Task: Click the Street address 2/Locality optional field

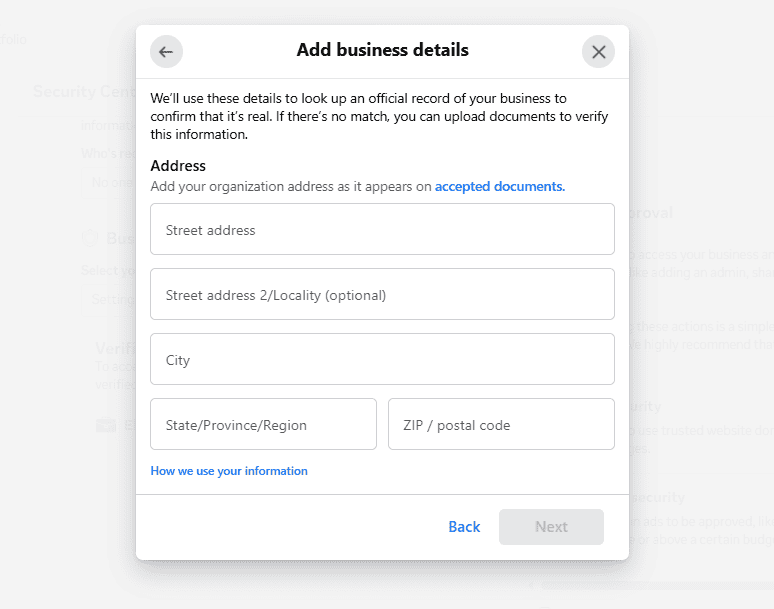Action: [382, 295]
